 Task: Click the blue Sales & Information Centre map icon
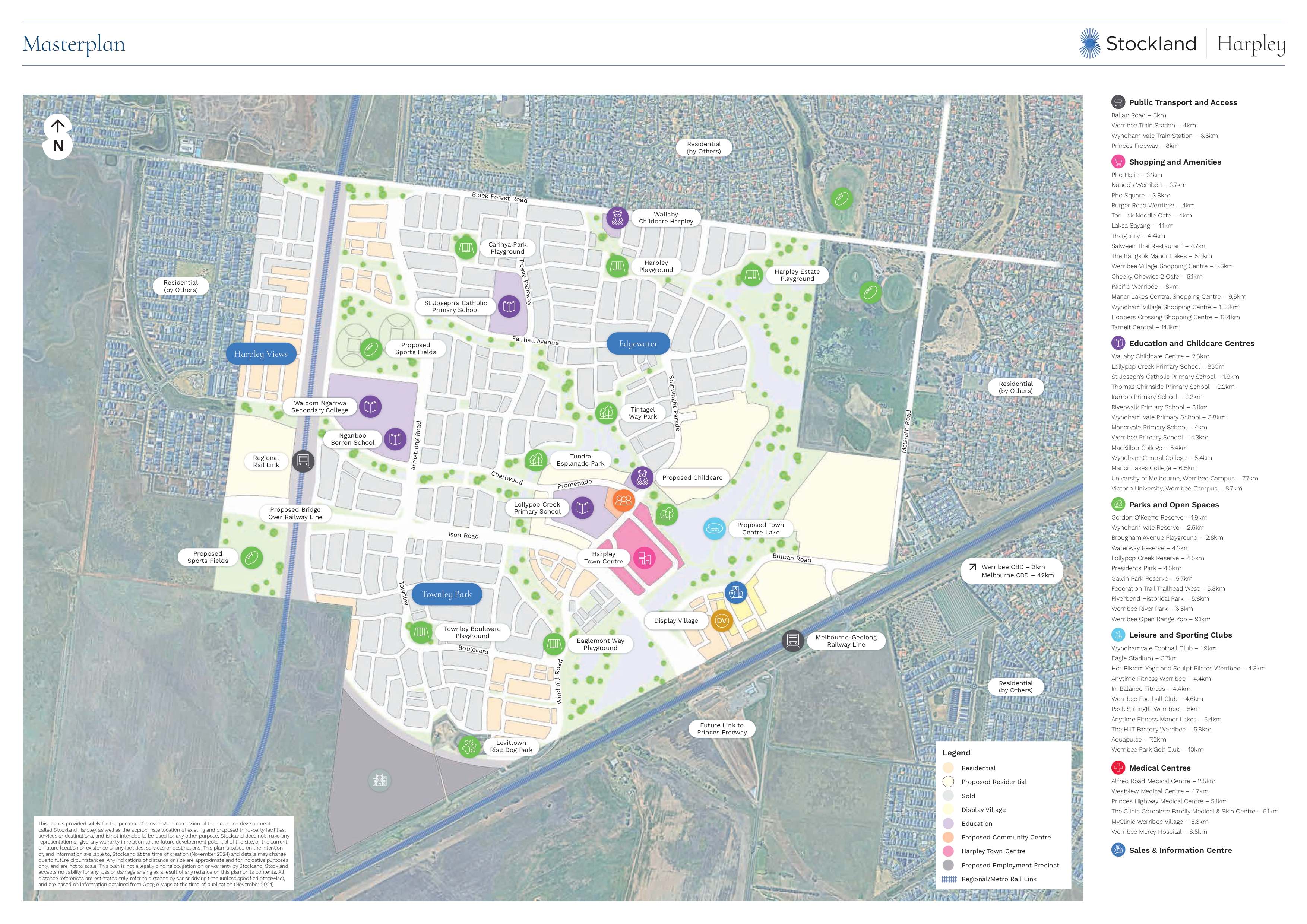point(735,592)
